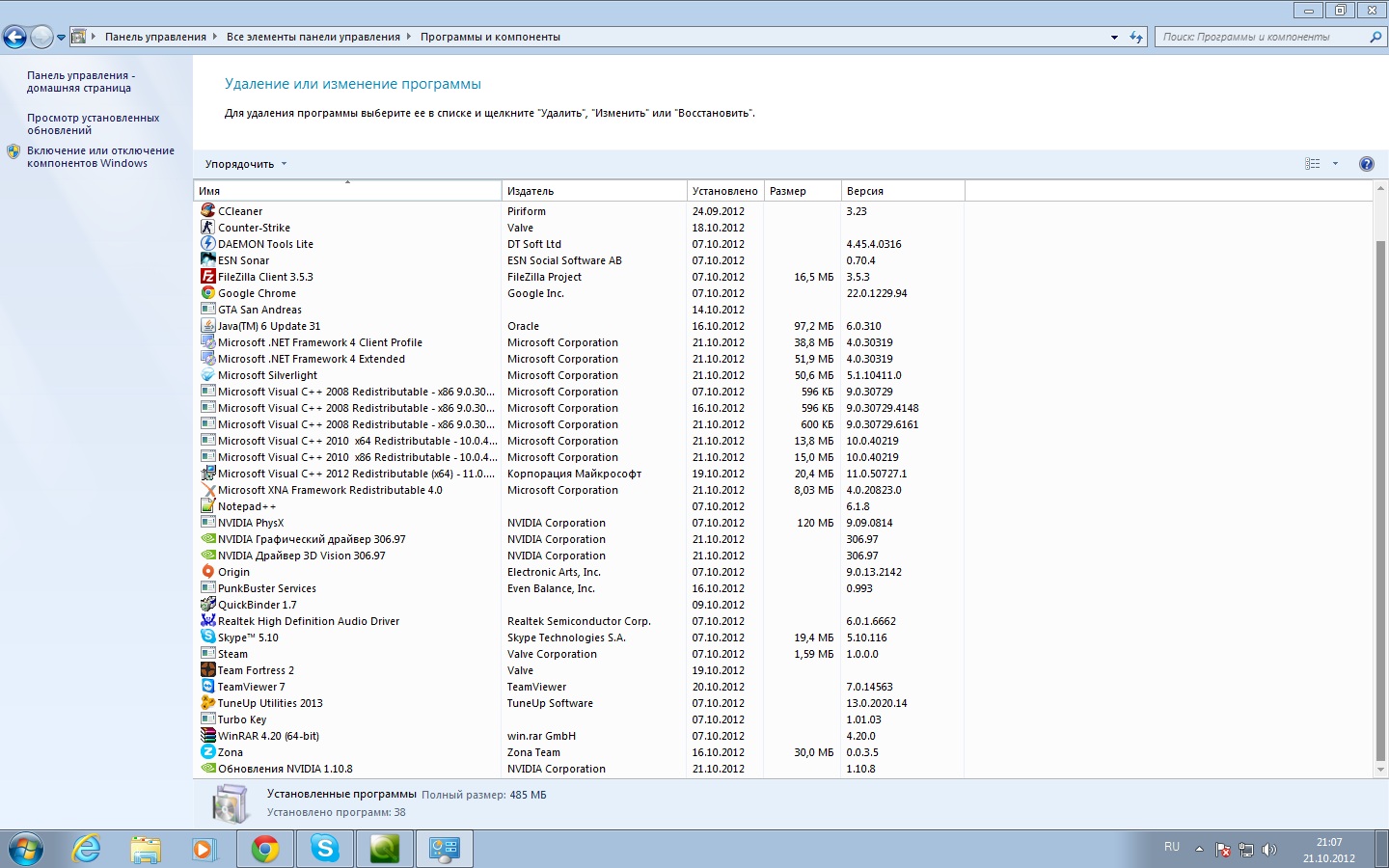Click the Back navigation button

(x=14, y=37)
